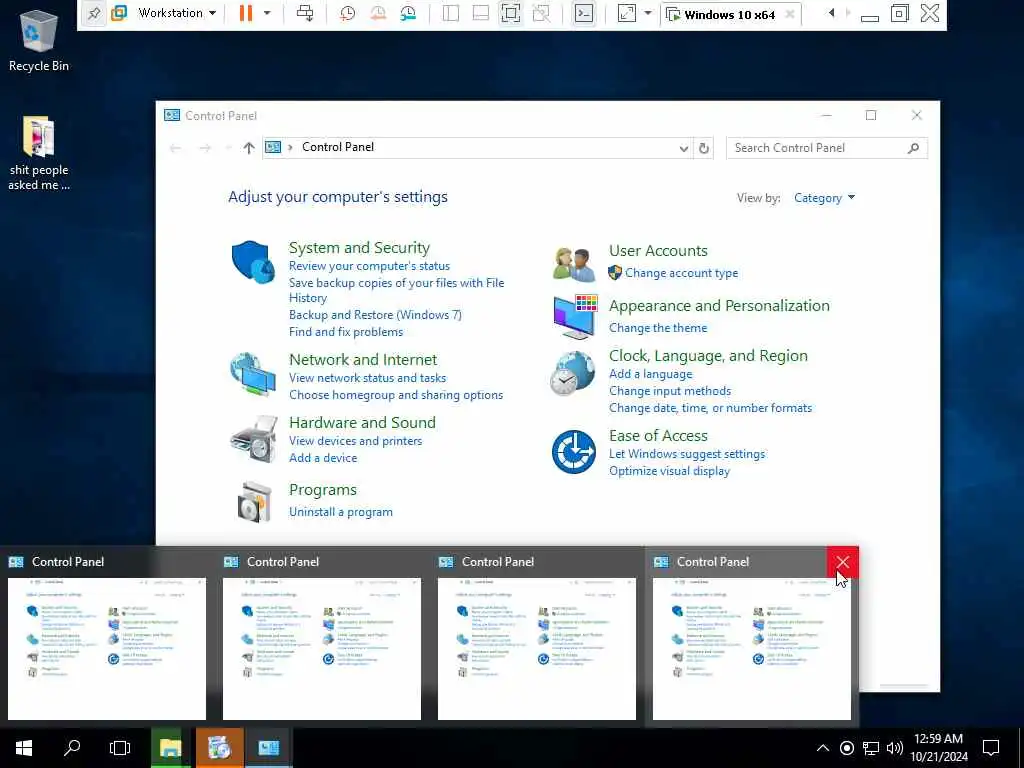Screen dimensions: 1024x768
Task: Click the VMware unity mode icon
Action: point(541,13)
